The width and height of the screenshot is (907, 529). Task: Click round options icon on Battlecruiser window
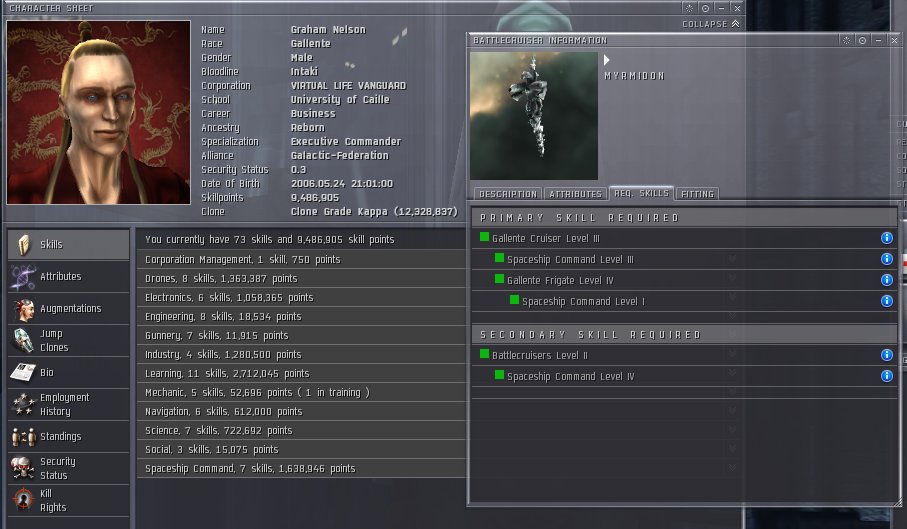pos(862,40)
